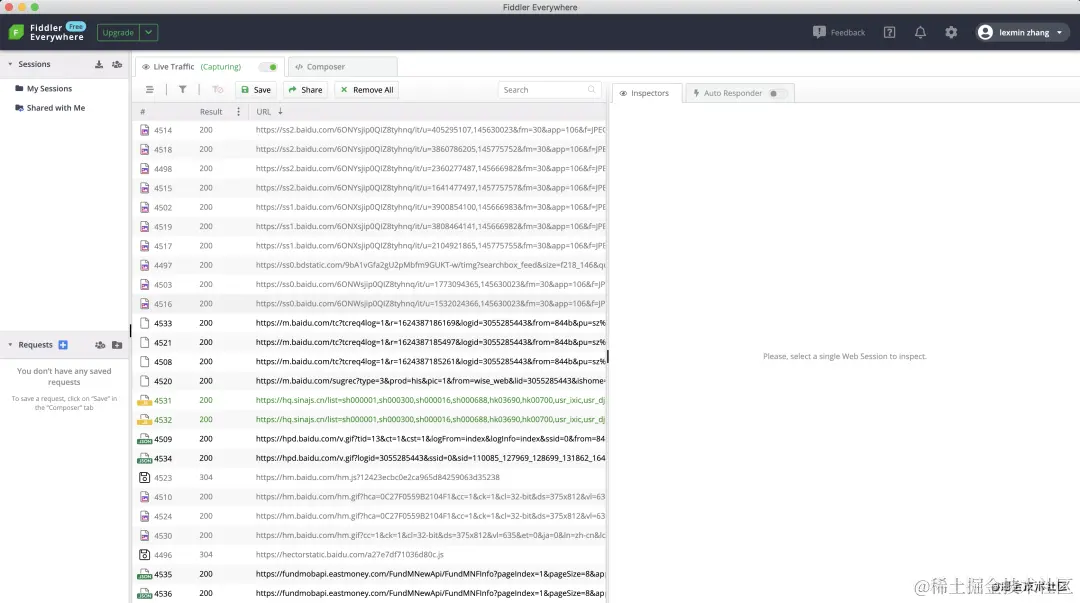Open the Feedback icon link
The height and width of the screenshot is (603, 1080).
(819, 32)
